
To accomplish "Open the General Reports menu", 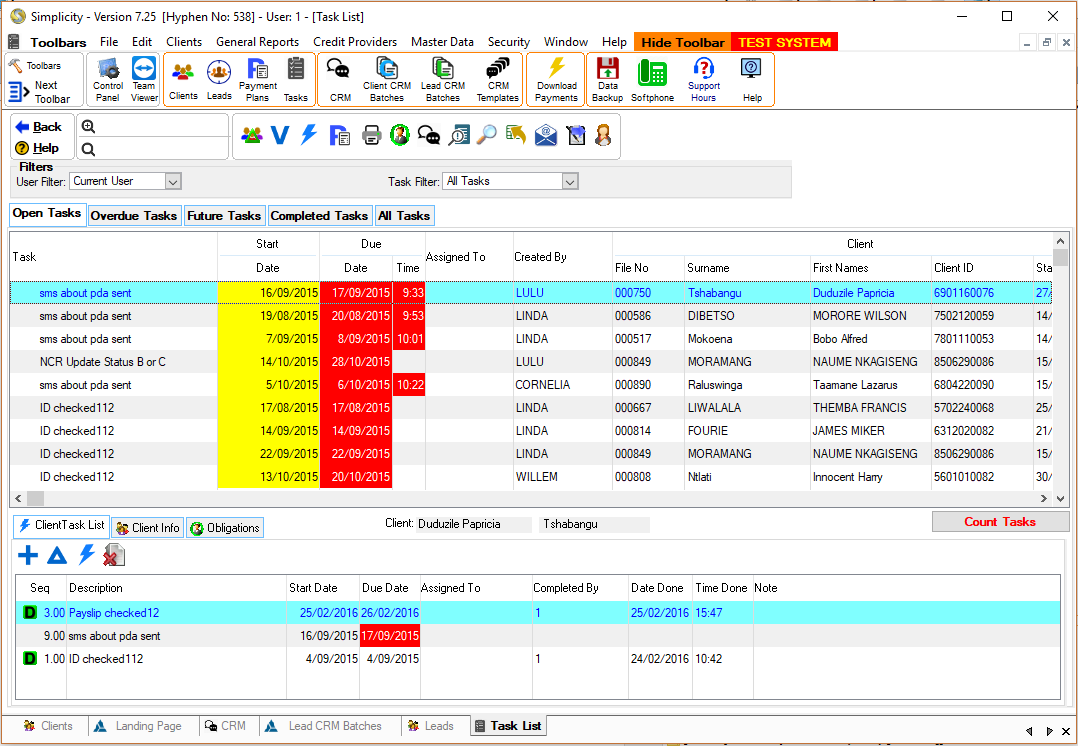I will click(x=257, y=42).
